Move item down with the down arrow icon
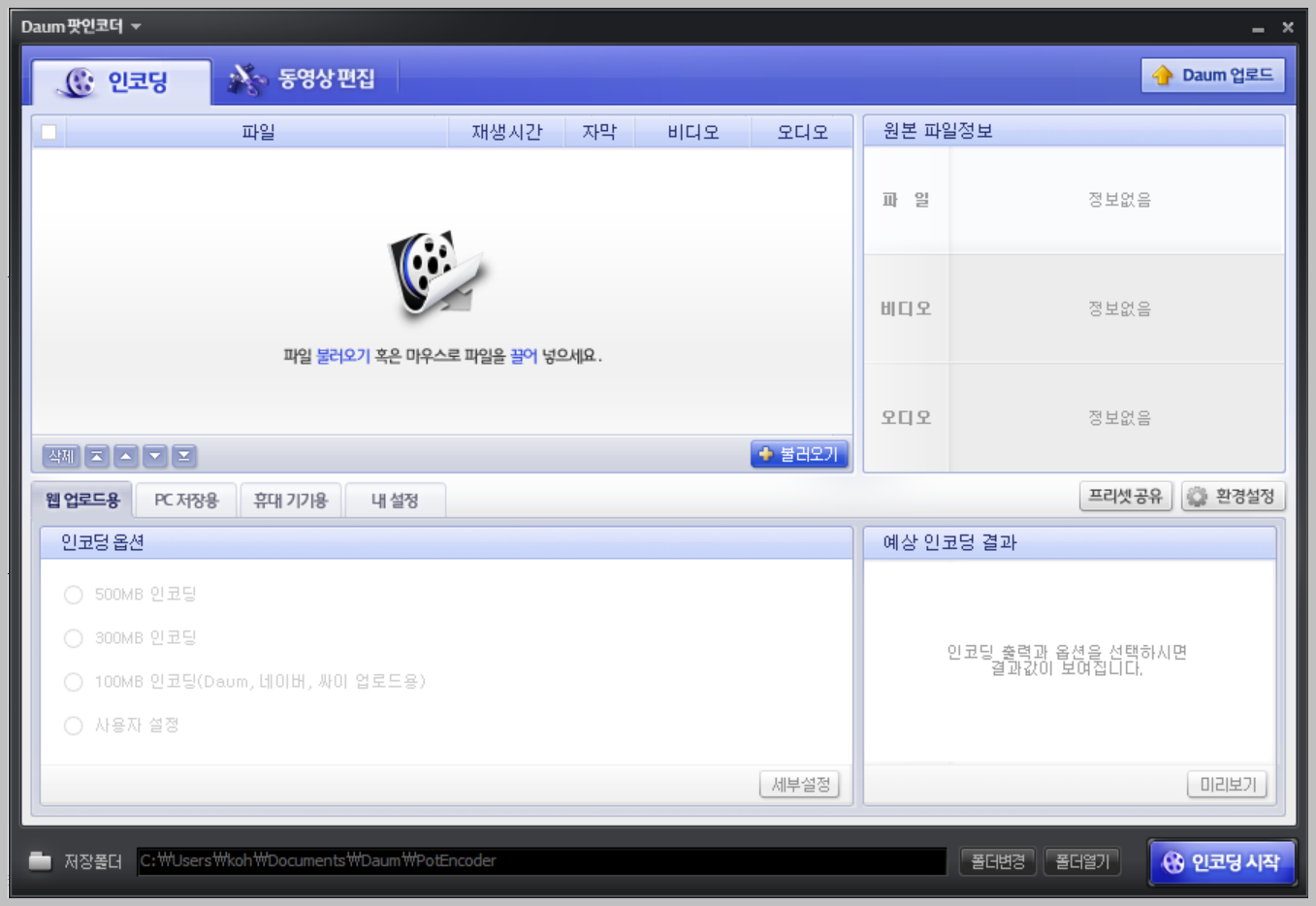The width and height of the screenshot is (1316, 906). (x=155, y=456)
